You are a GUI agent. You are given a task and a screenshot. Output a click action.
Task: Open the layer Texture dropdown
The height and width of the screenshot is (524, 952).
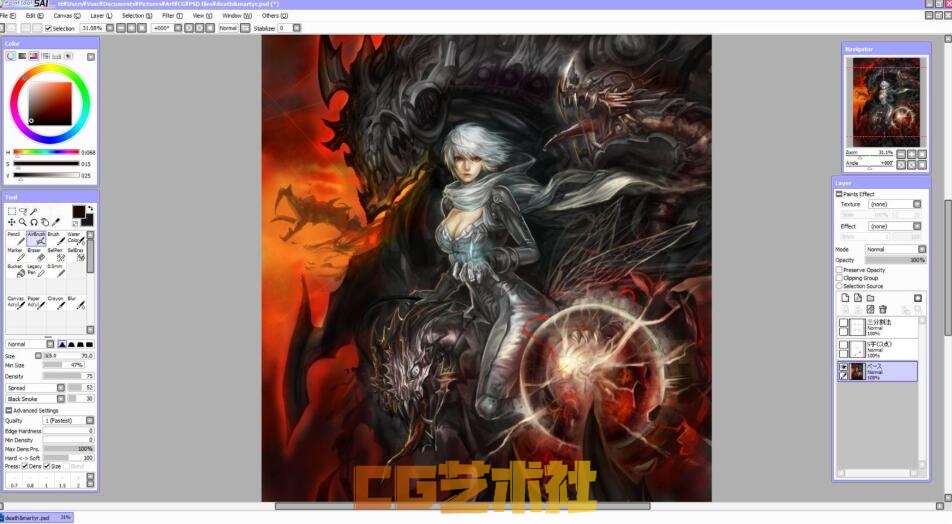[x=895, y=204]
